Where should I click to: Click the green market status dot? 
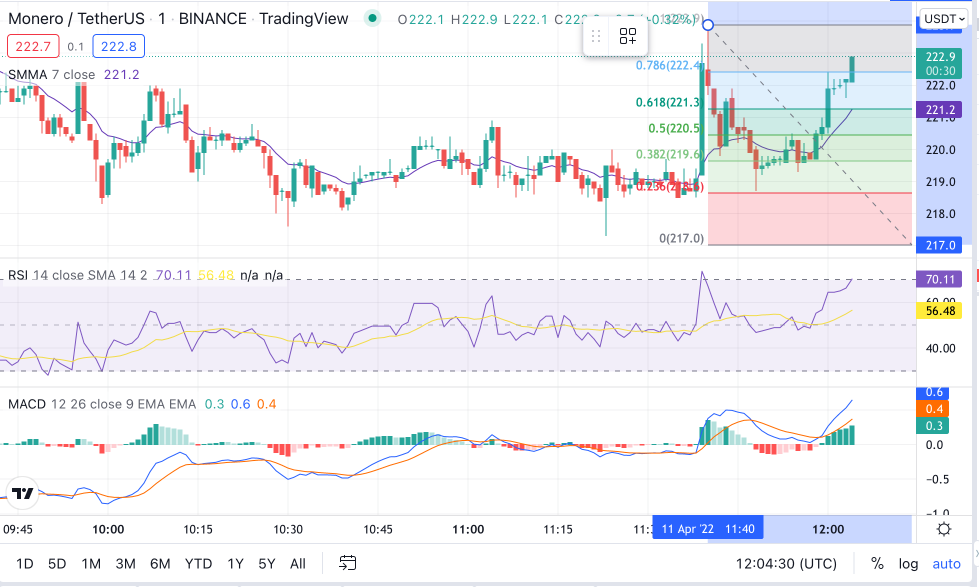[372, 19]
